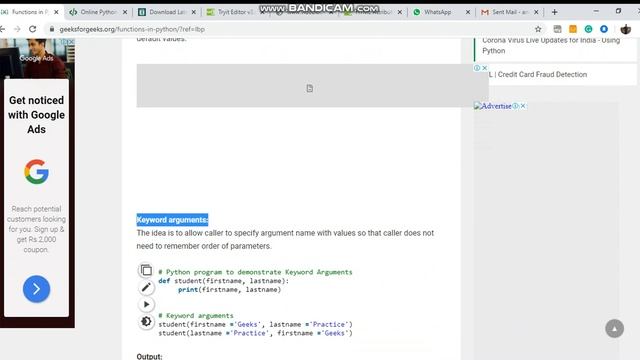Jump to page top with round arrow button

[614, 329]
